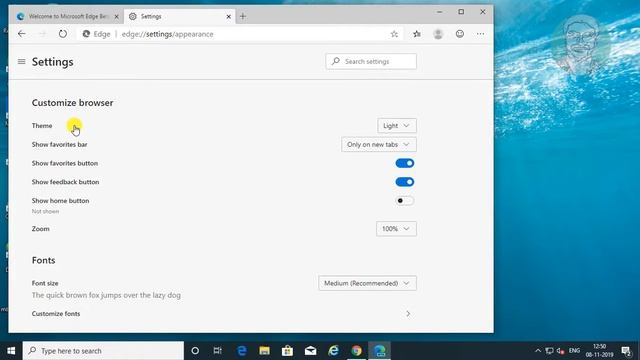Open the Font size dropdown
The width and height of the screenshot is (640, 360).
367,283
